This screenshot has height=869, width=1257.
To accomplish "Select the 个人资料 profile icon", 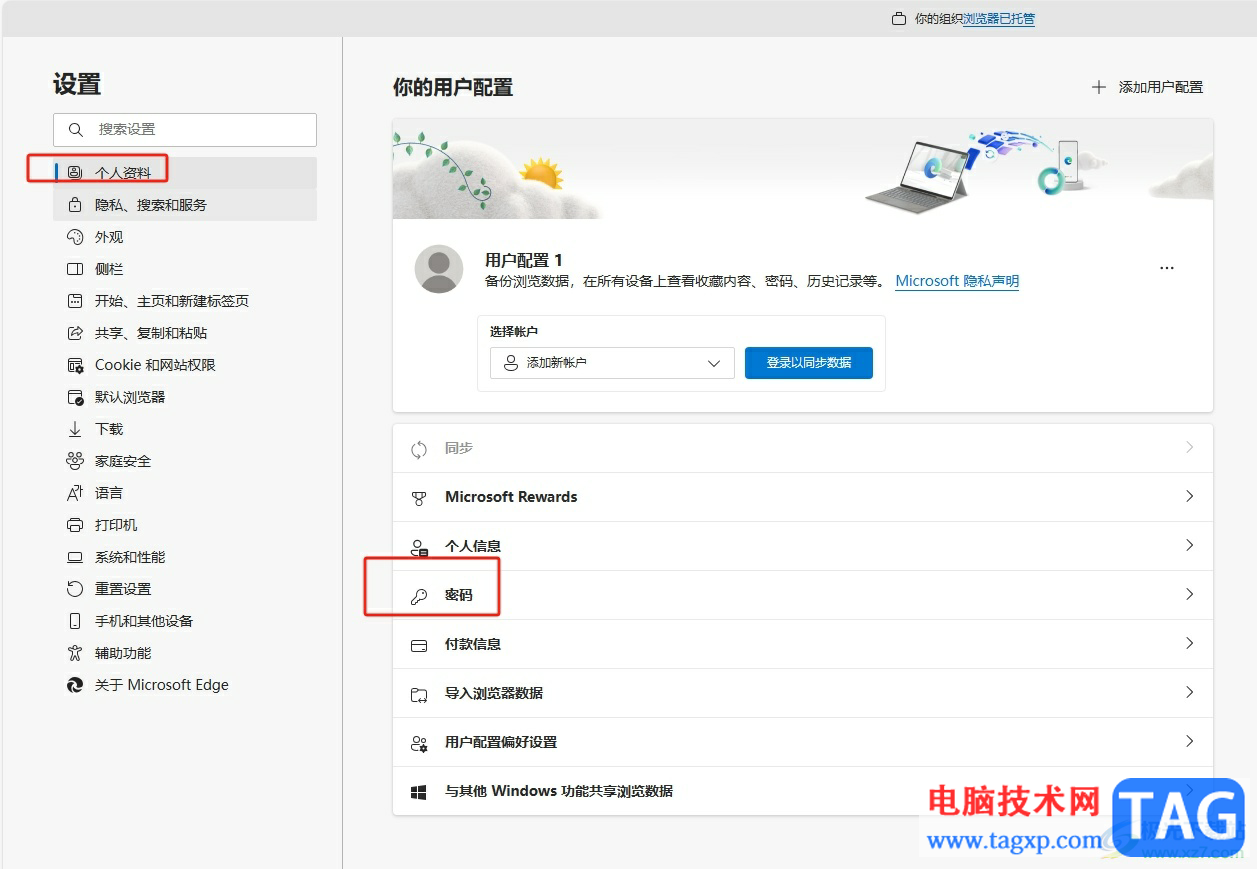I will click(x=75, y=173).
